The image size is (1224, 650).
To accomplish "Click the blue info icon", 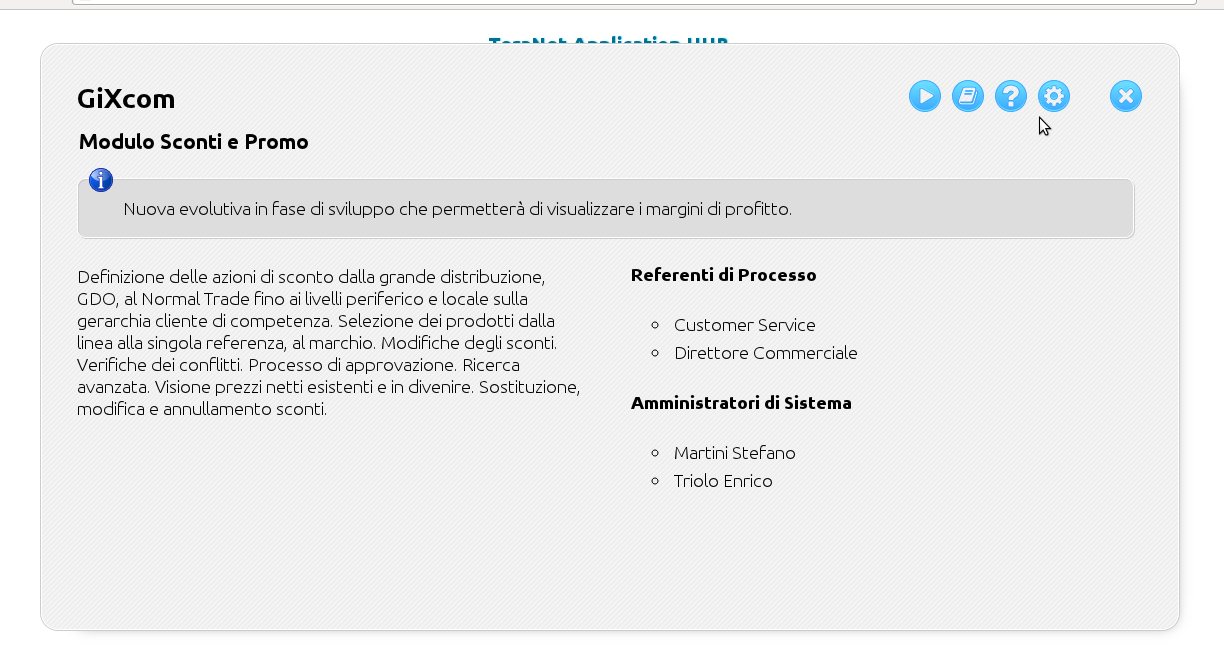I will [101, 180].
